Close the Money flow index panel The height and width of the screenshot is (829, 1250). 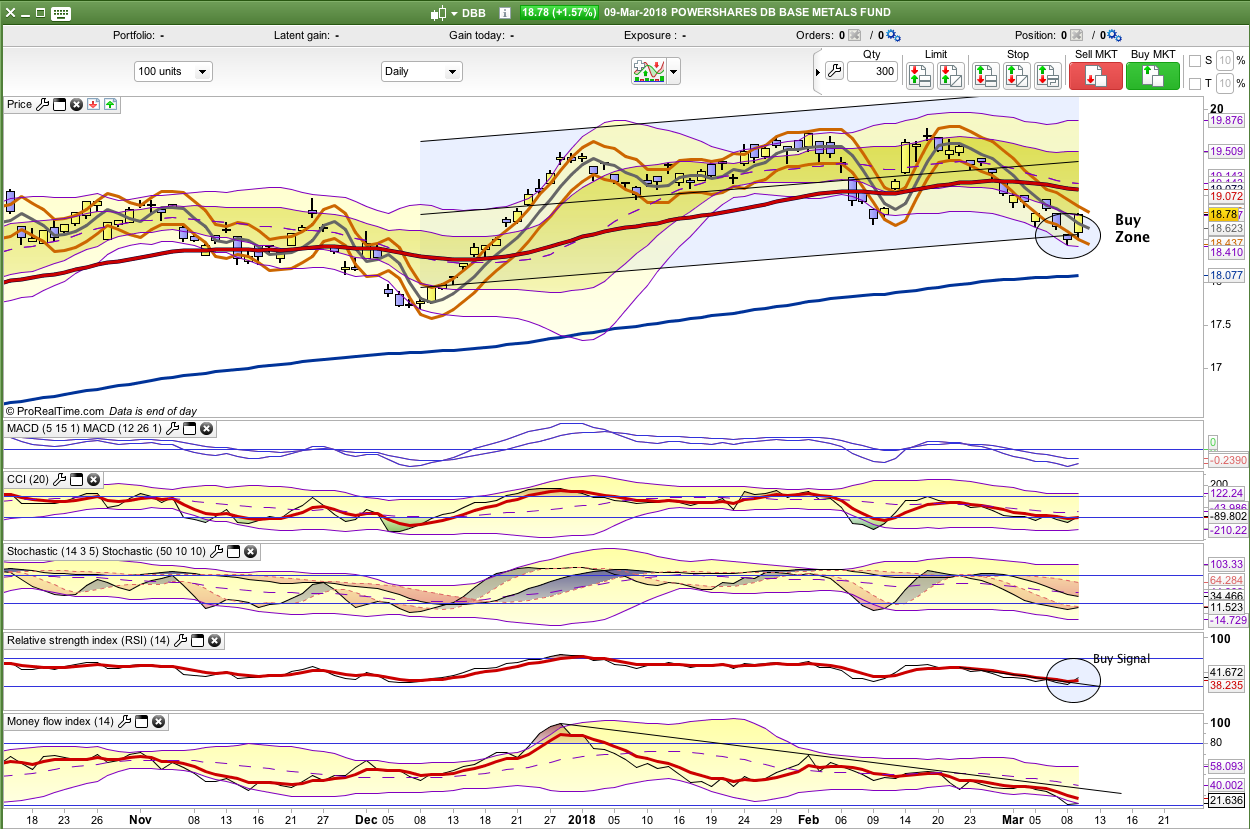pos(158,721)
